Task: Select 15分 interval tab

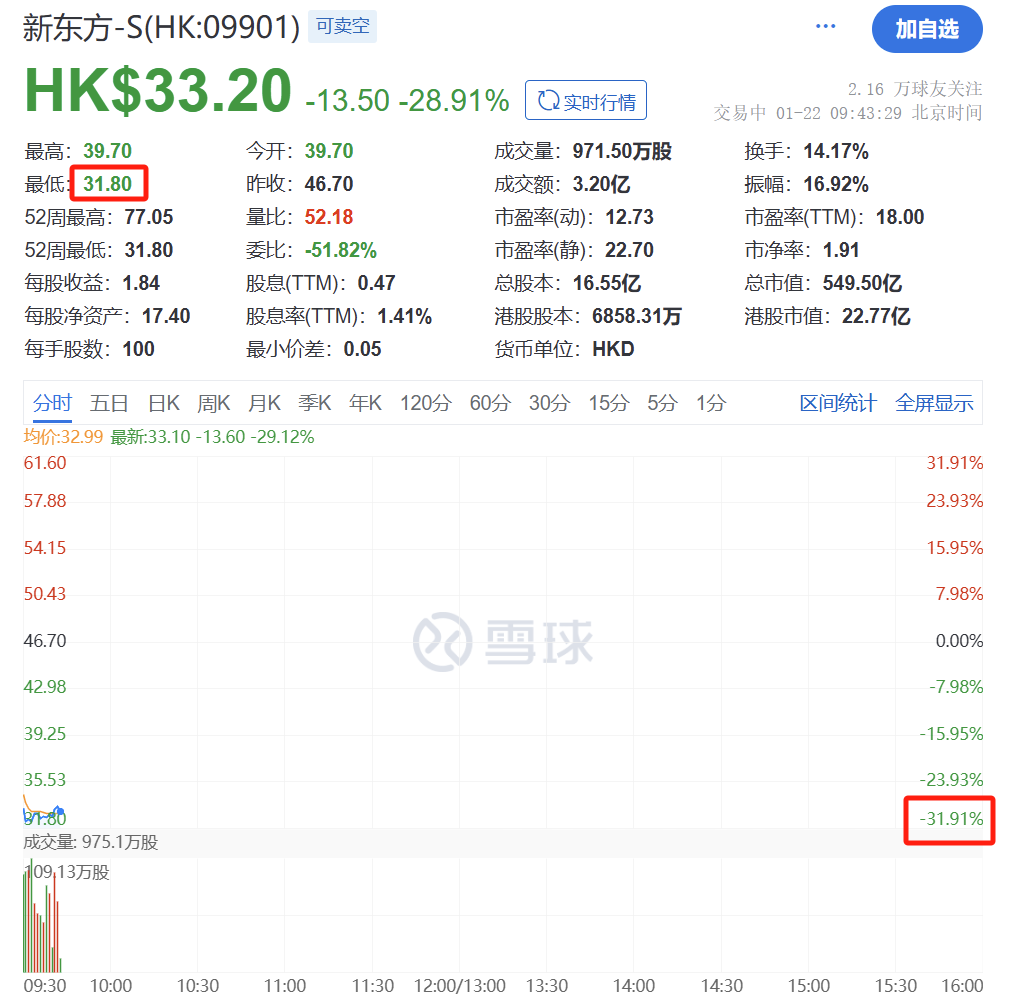Action: tap(608, 403)
